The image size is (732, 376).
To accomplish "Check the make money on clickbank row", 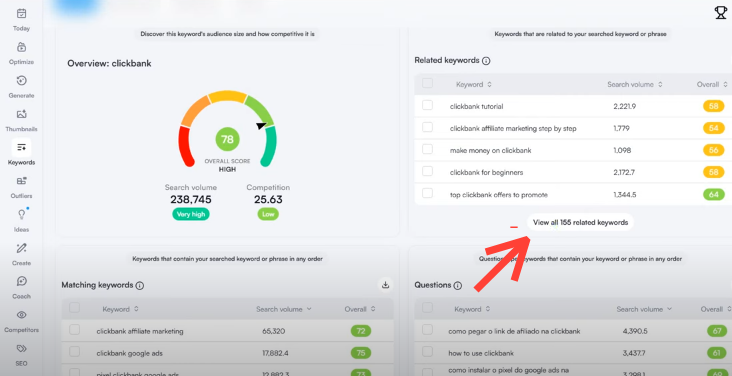I will 427,149.
